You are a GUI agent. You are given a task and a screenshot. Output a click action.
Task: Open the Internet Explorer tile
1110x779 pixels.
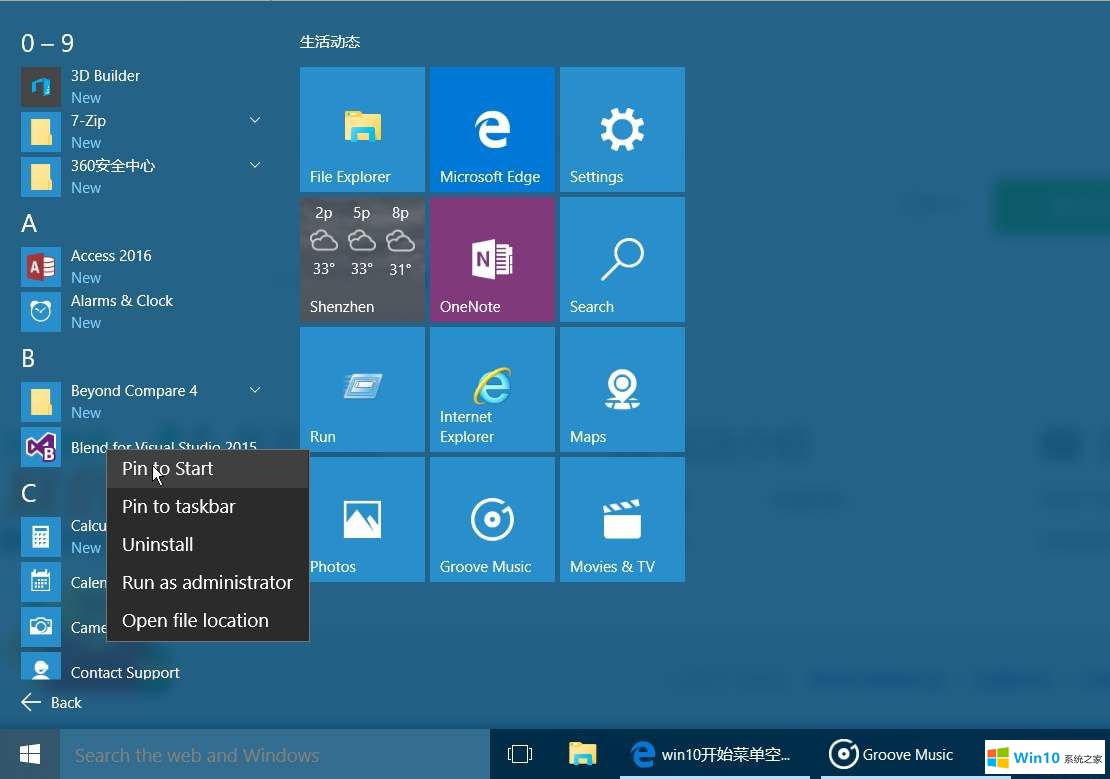[492, 390]
